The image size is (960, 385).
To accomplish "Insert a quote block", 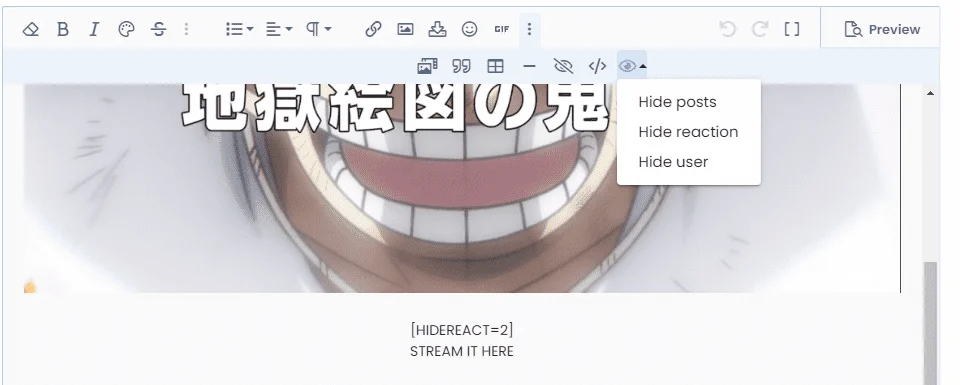I will pyautogui.click(x=461, y=66).
